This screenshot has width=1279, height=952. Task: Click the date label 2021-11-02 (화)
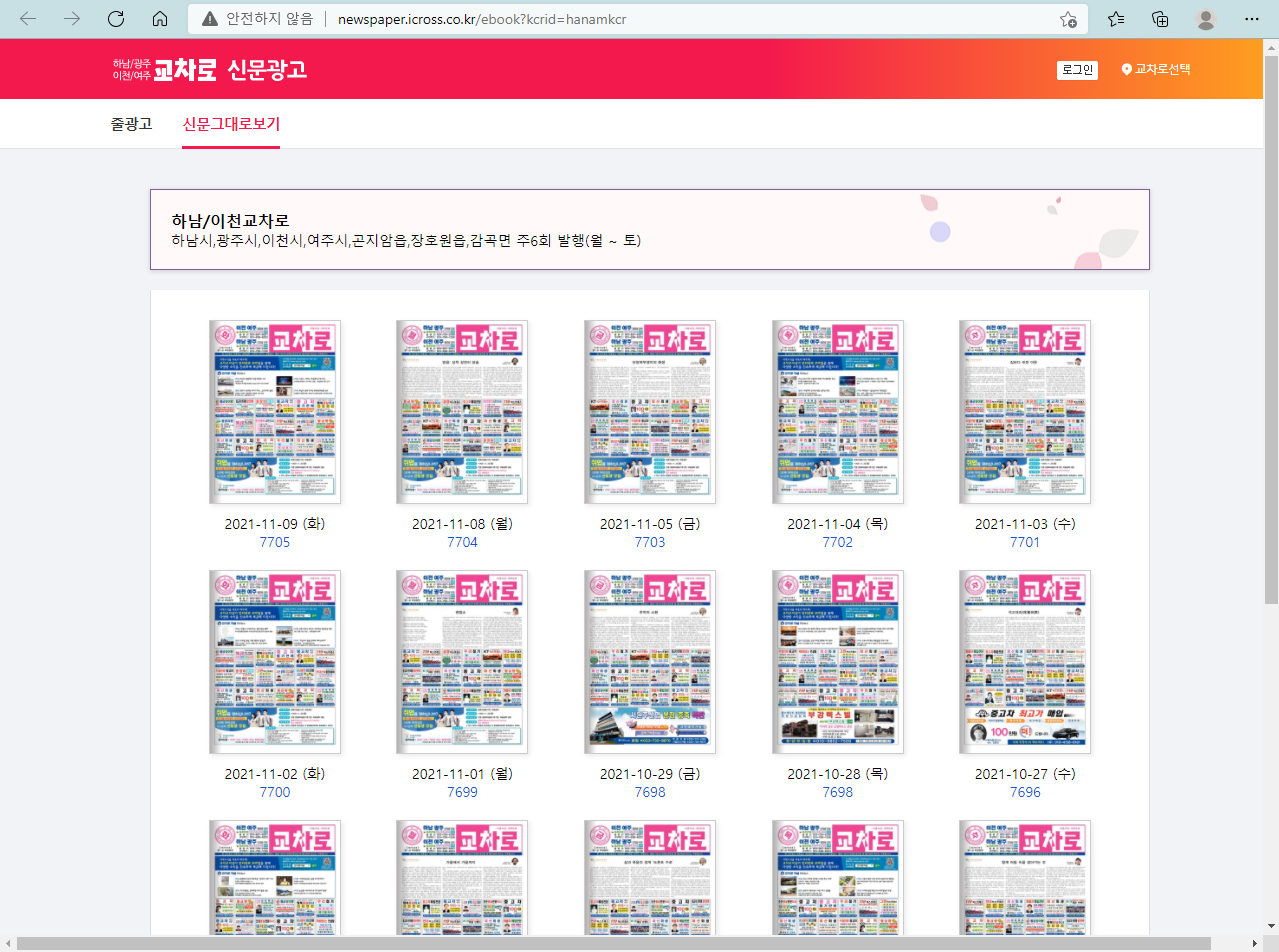pyautogui.click(x=275, y=774)
